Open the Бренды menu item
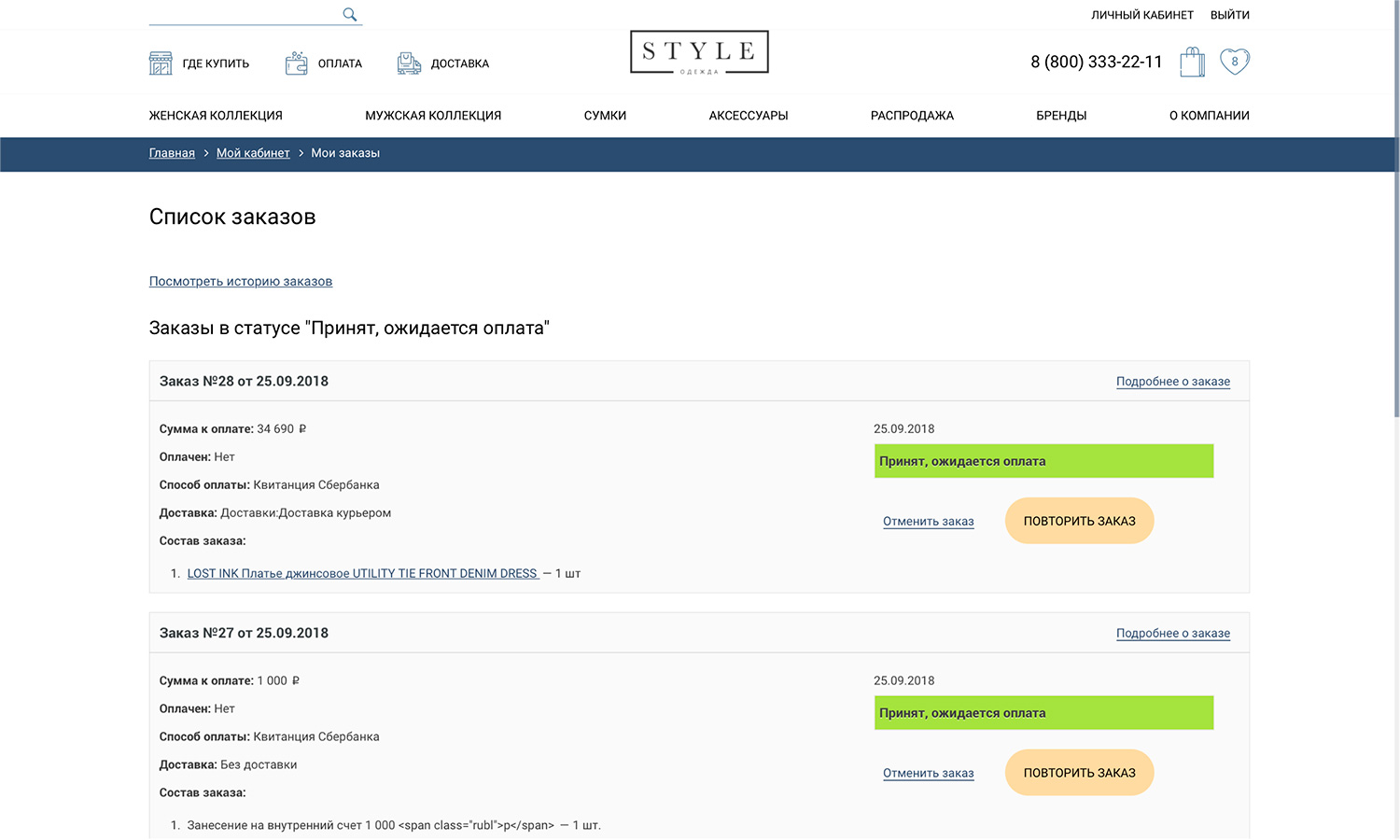This screenshot has height=840, width=1400. 1061,116
